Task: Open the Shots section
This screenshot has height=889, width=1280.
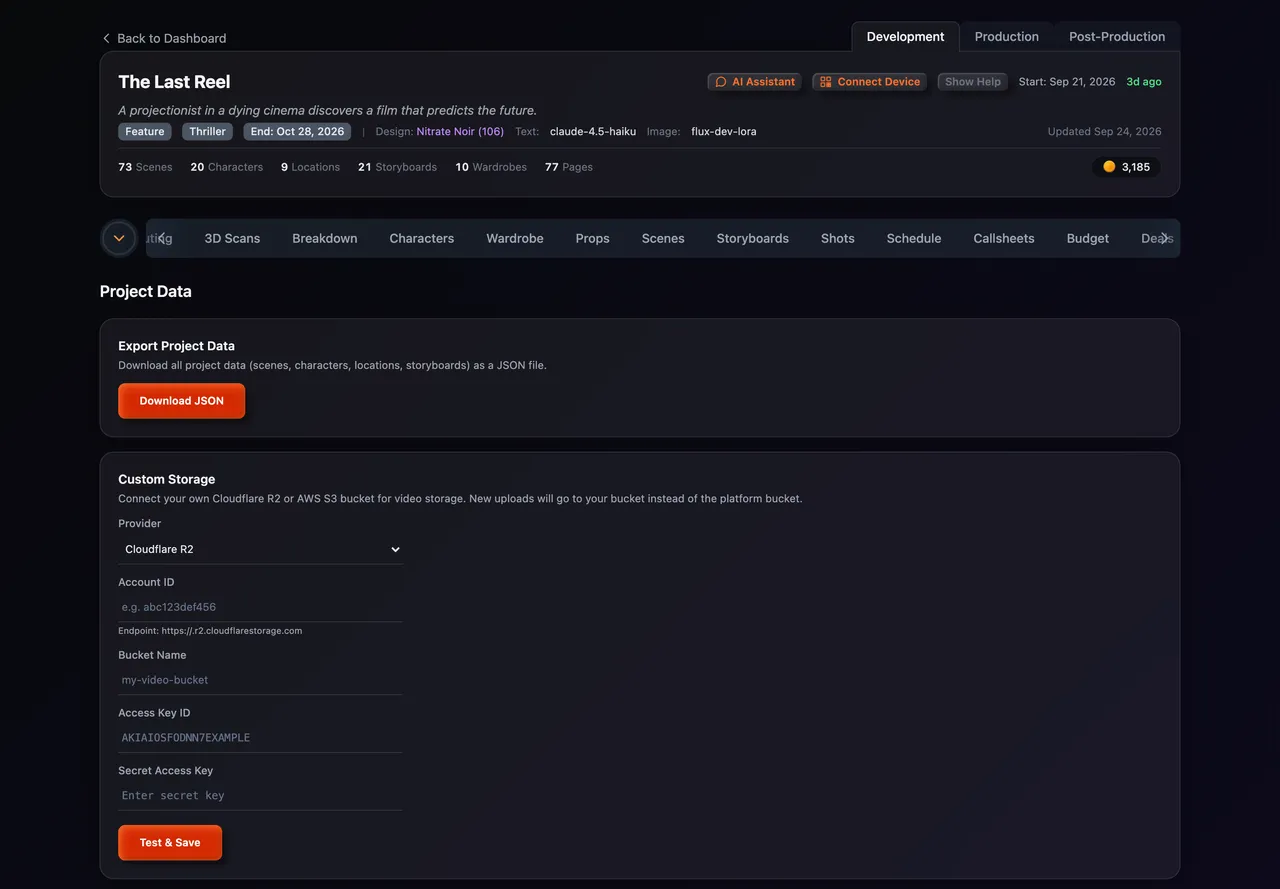Action: pyautogui.click(x=838, y=238)
